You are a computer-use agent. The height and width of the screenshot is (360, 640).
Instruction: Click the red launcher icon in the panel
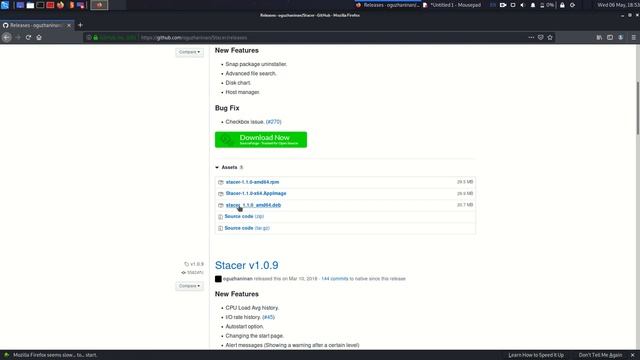(x=50, y=5)
